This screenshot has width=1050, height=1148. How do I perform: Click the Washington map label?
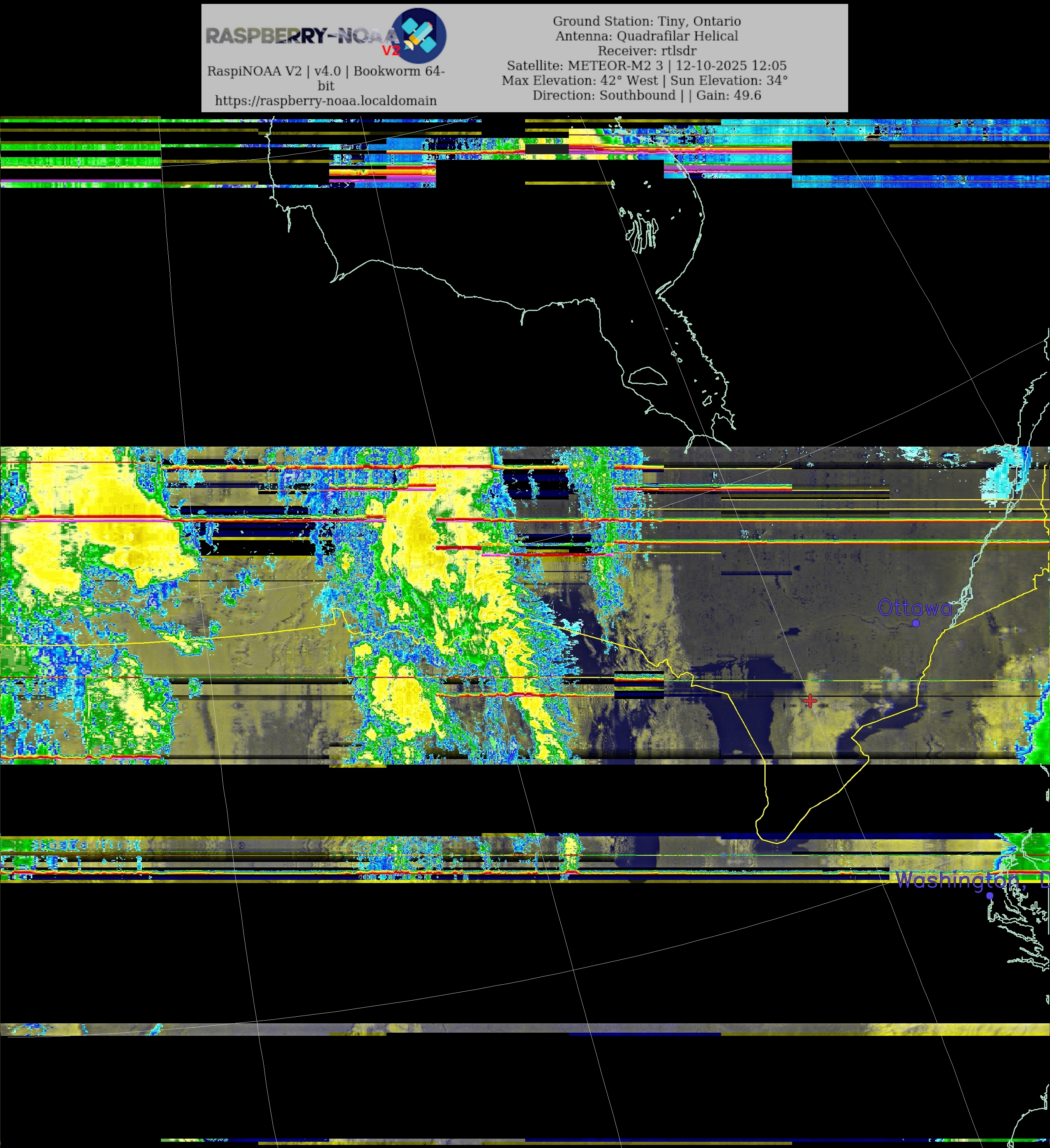tap(962, 880)
